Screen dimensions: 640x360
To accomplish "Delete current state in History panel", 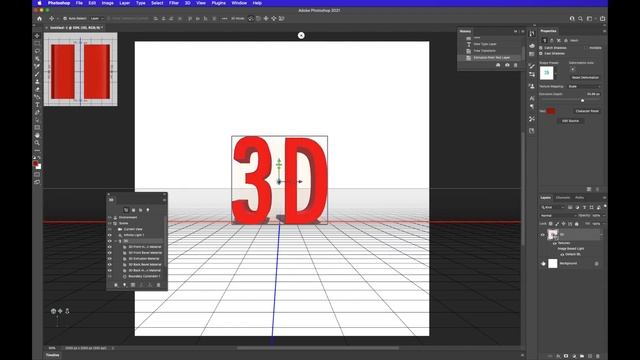I will click(x=516, y=65).
